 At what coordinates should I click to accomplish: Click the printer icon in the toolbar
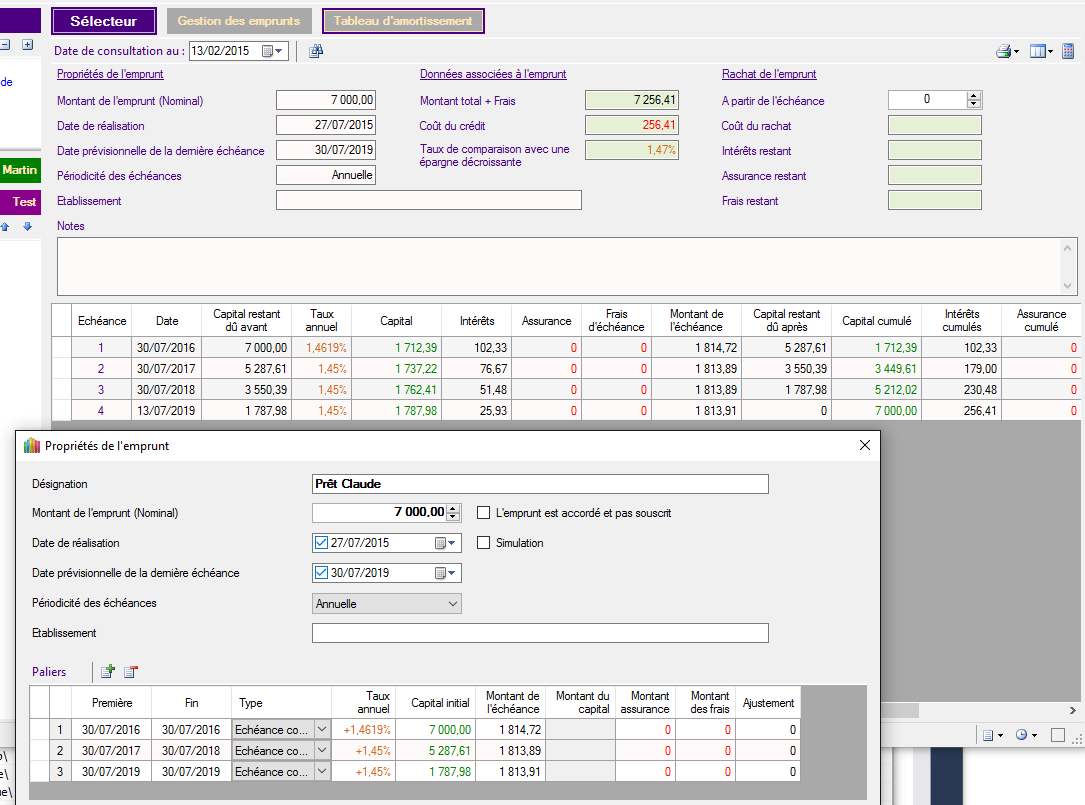pos(1003,51)
